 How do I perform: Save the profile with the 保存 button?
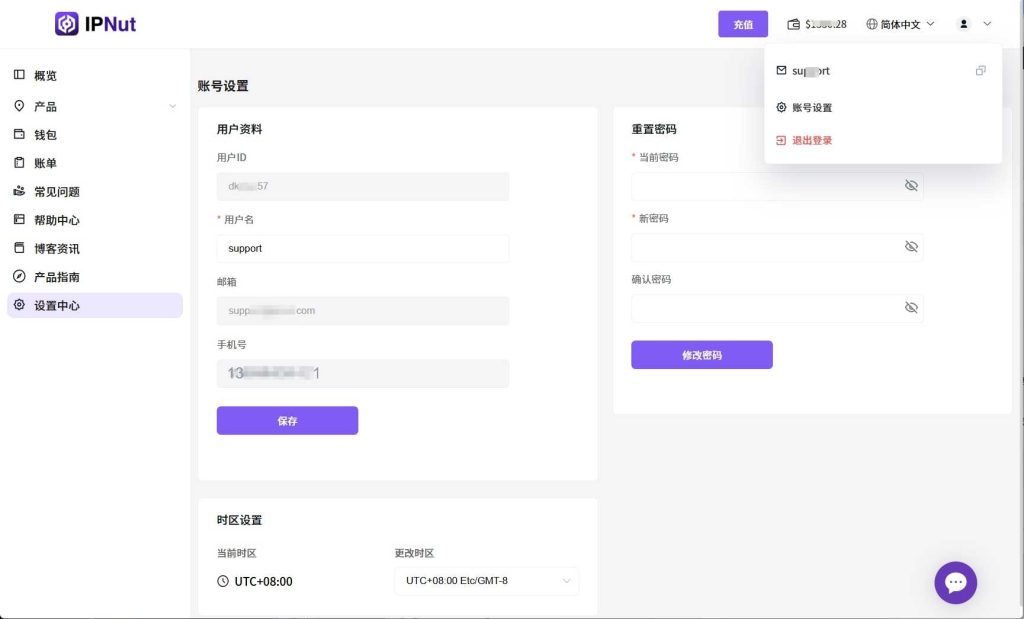point(287,421)
